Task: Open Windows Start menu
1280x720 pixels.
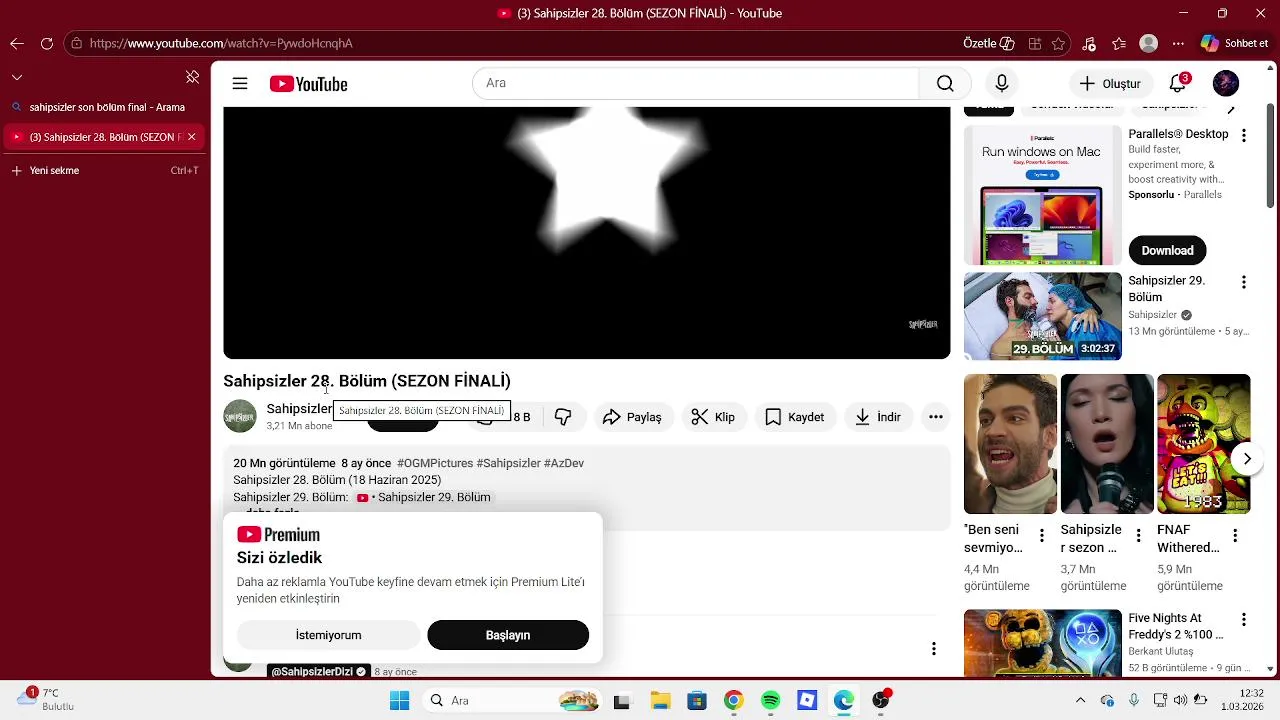Action: point(399,701)
